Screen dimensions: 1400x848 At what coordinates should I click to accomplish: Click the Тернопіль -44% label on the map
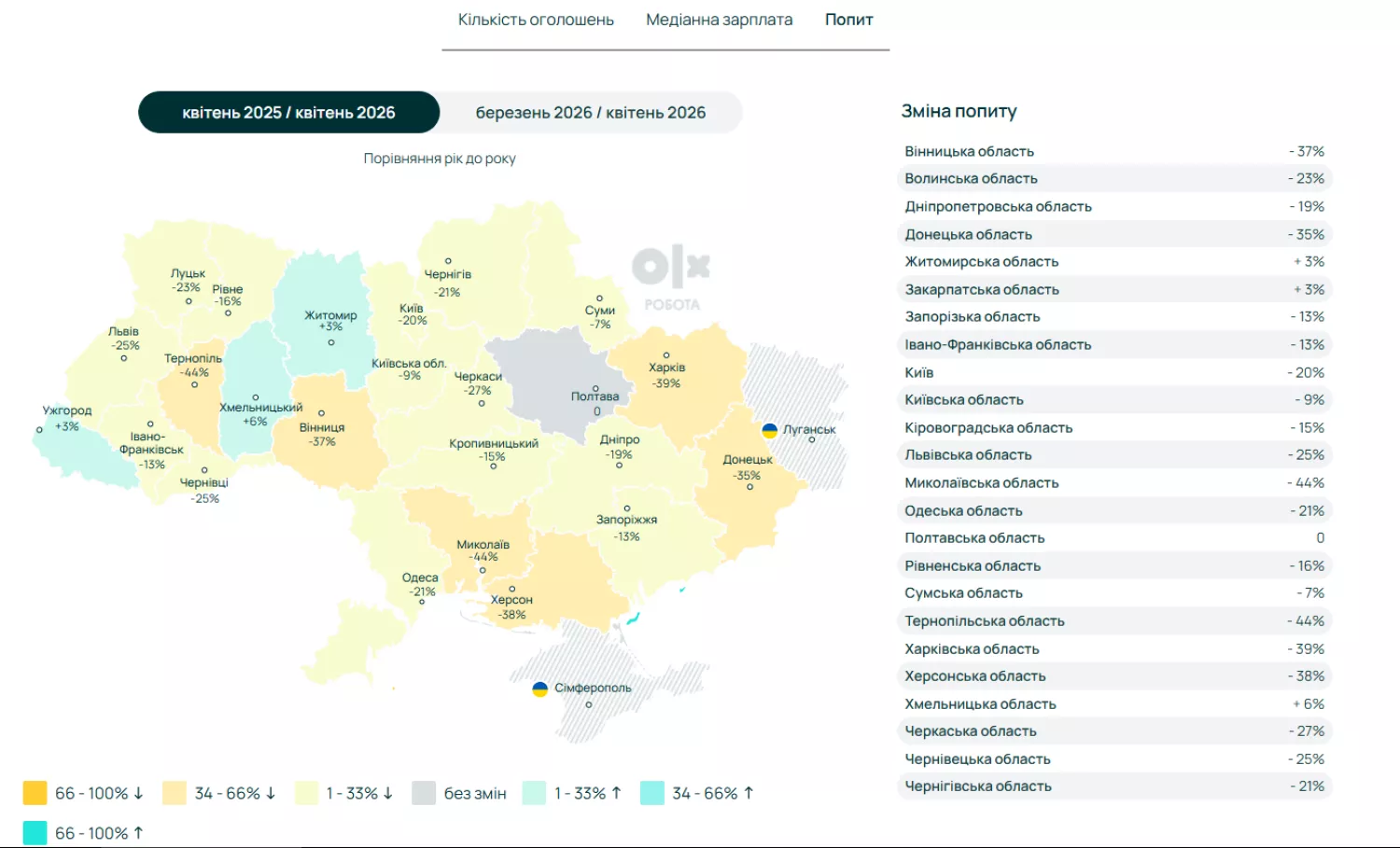(193, 365)
